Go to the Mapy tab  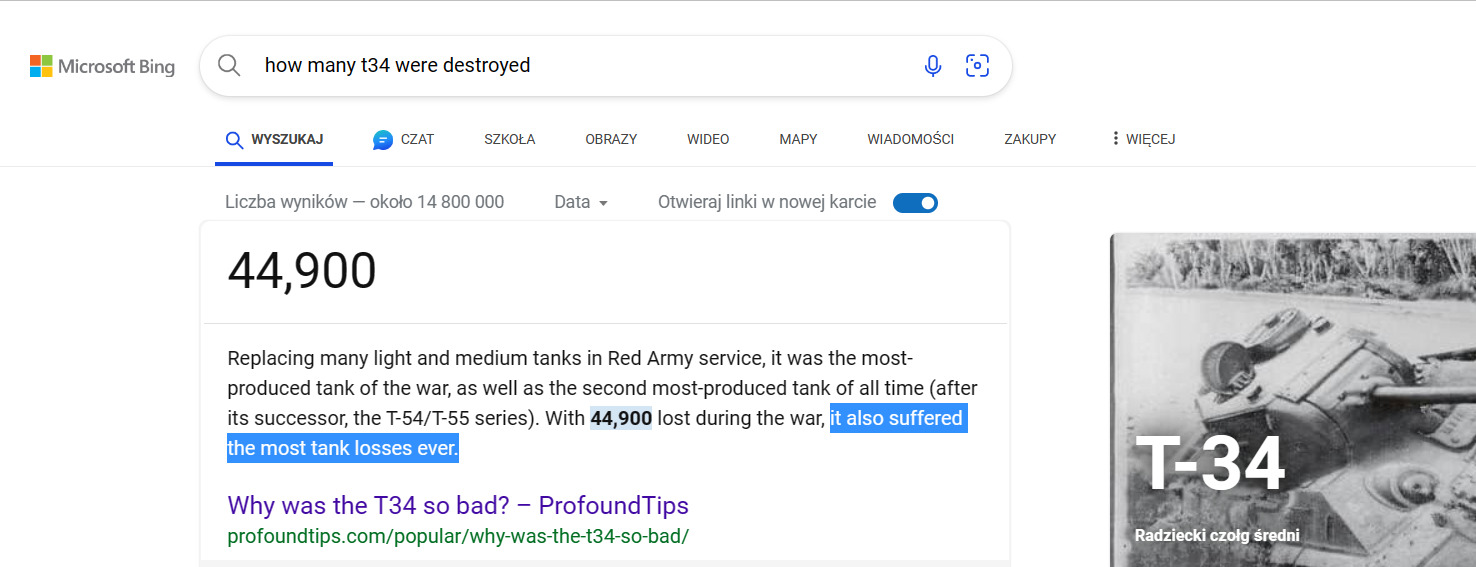tap(798, 139)
